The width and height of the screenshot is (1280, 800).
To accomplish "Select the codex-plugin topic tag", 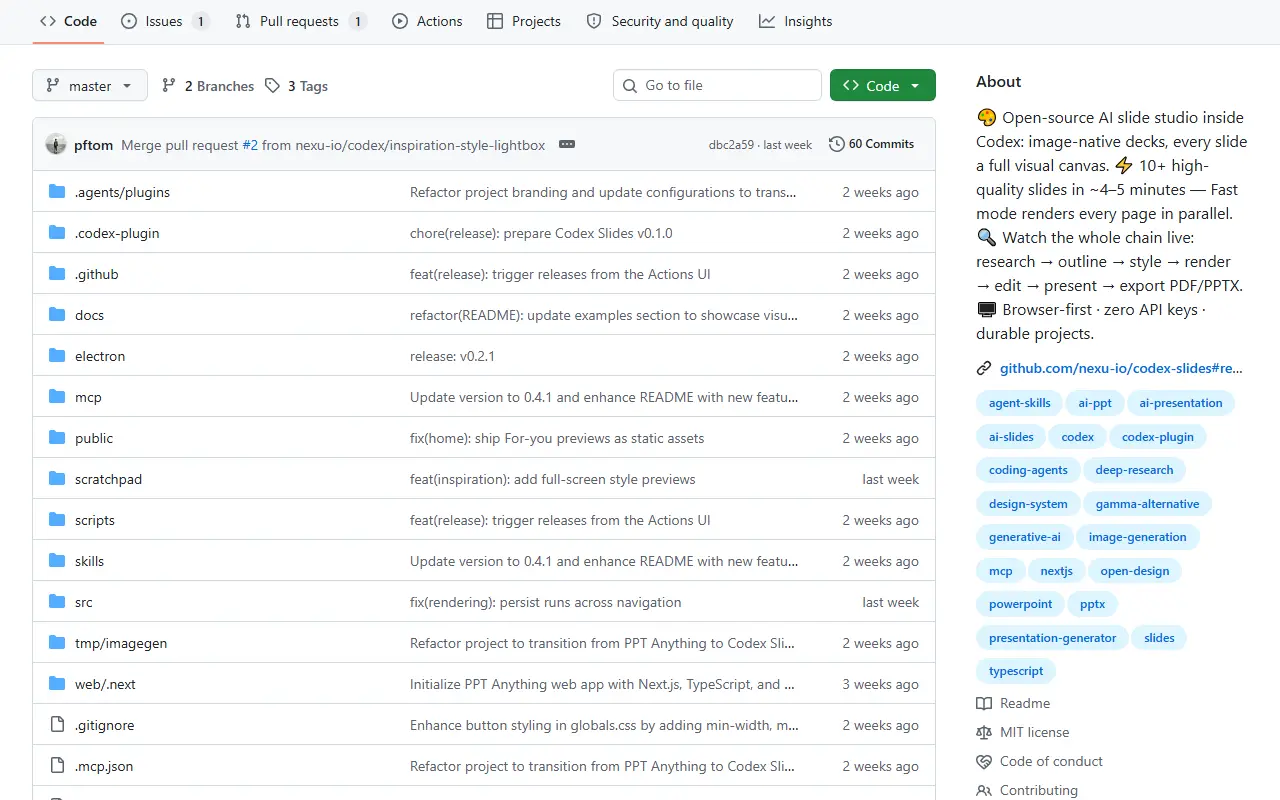I will [x=1158, y=437].
